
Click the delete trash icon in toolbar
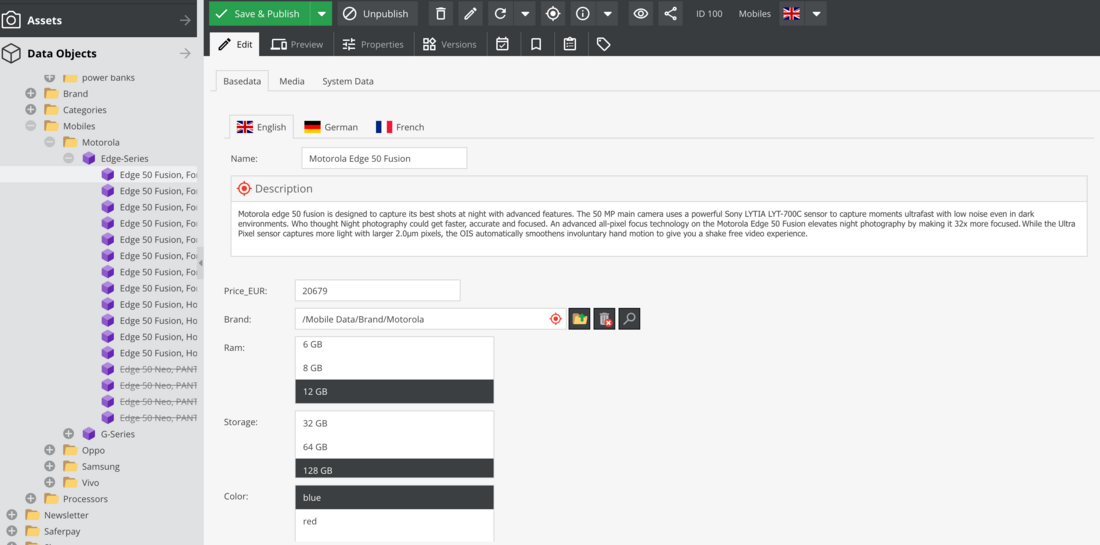tap(440, 14)
